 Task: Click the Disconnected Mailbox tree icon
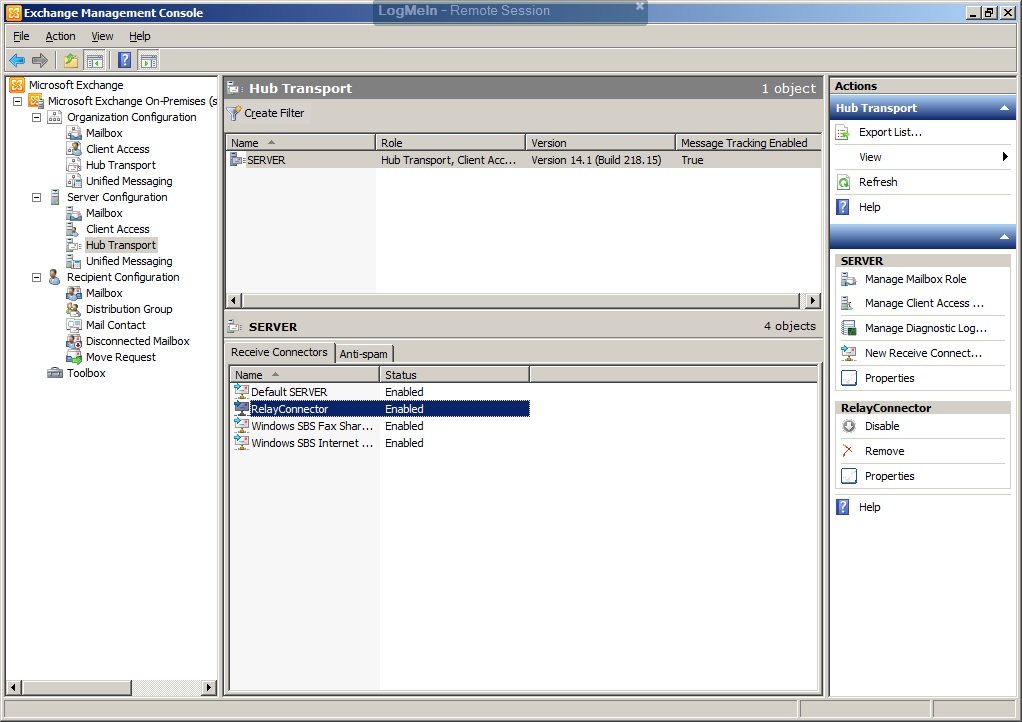point(74,341)
